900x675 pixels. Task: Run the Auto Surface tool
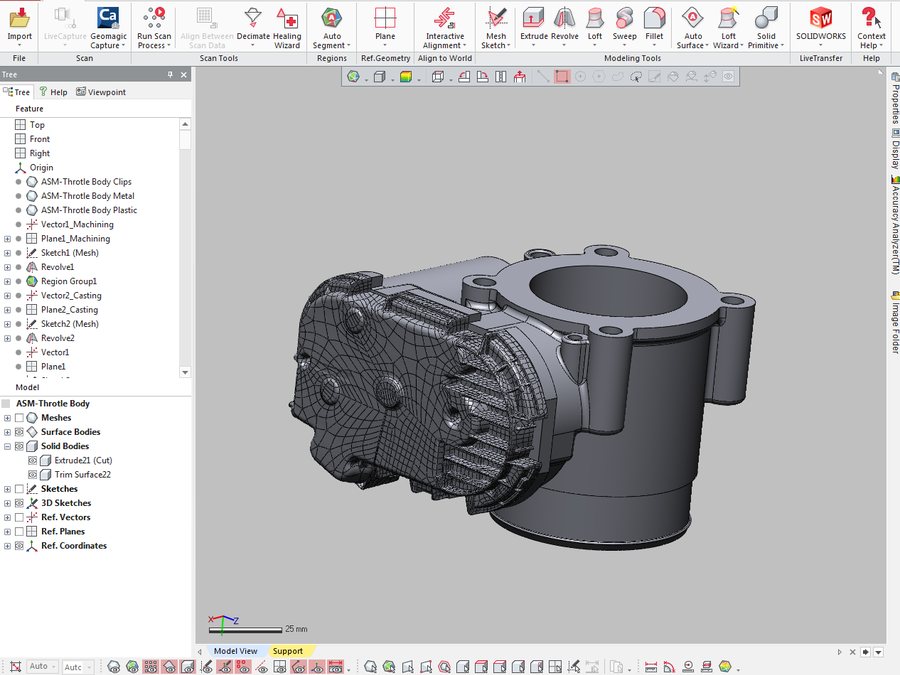(x=692, y=27)
